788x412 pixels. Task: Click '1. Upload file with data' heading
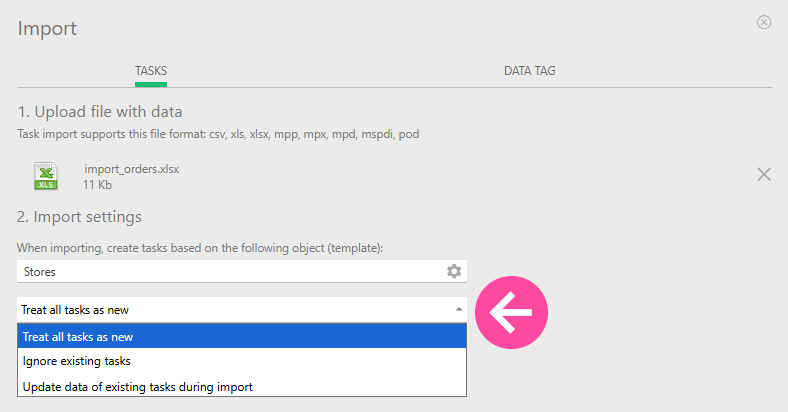[100, 111]
